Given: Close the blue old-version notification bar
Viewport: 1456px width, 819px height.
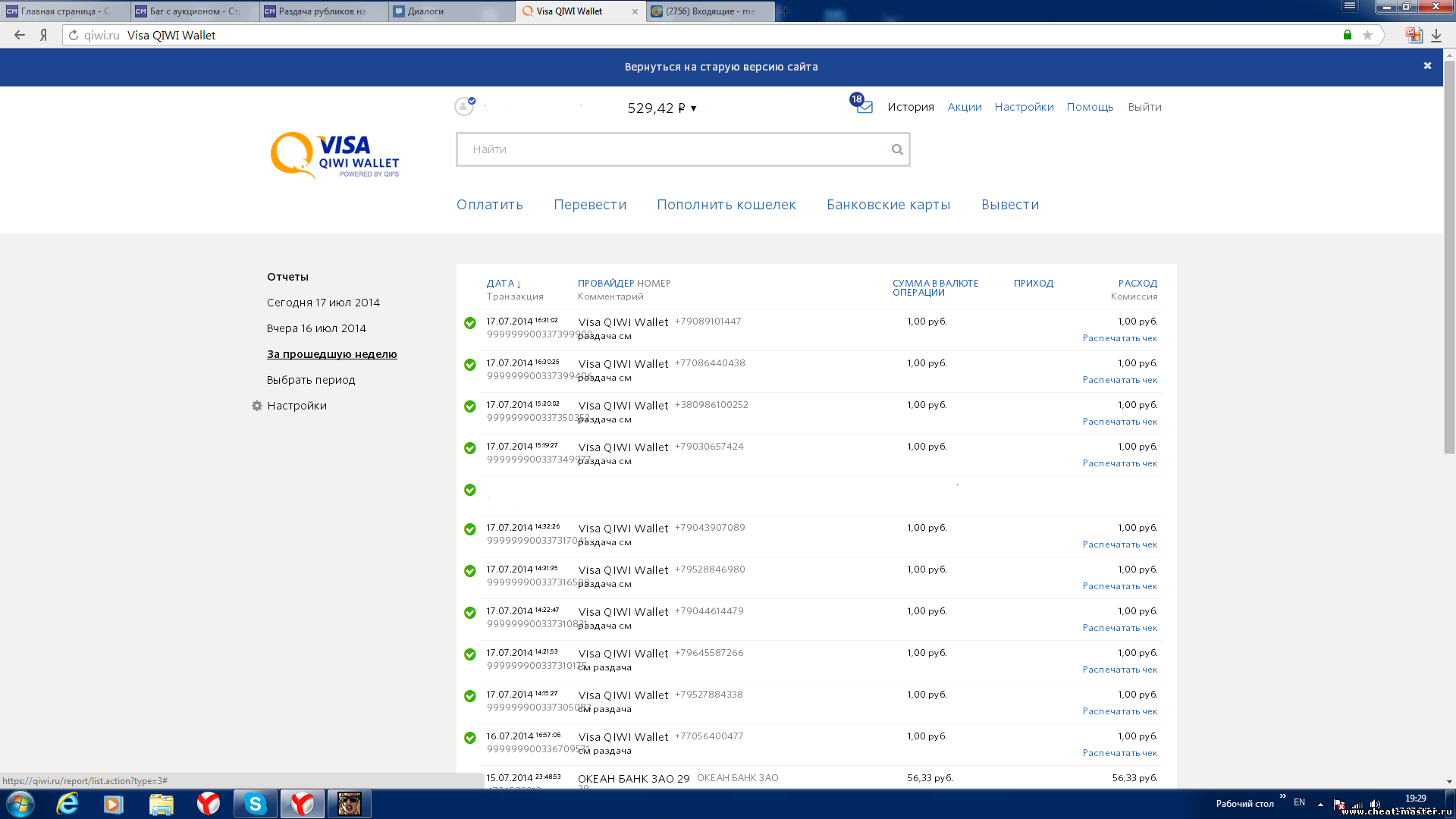Looking at the screenshot, I should point(1427,66).
